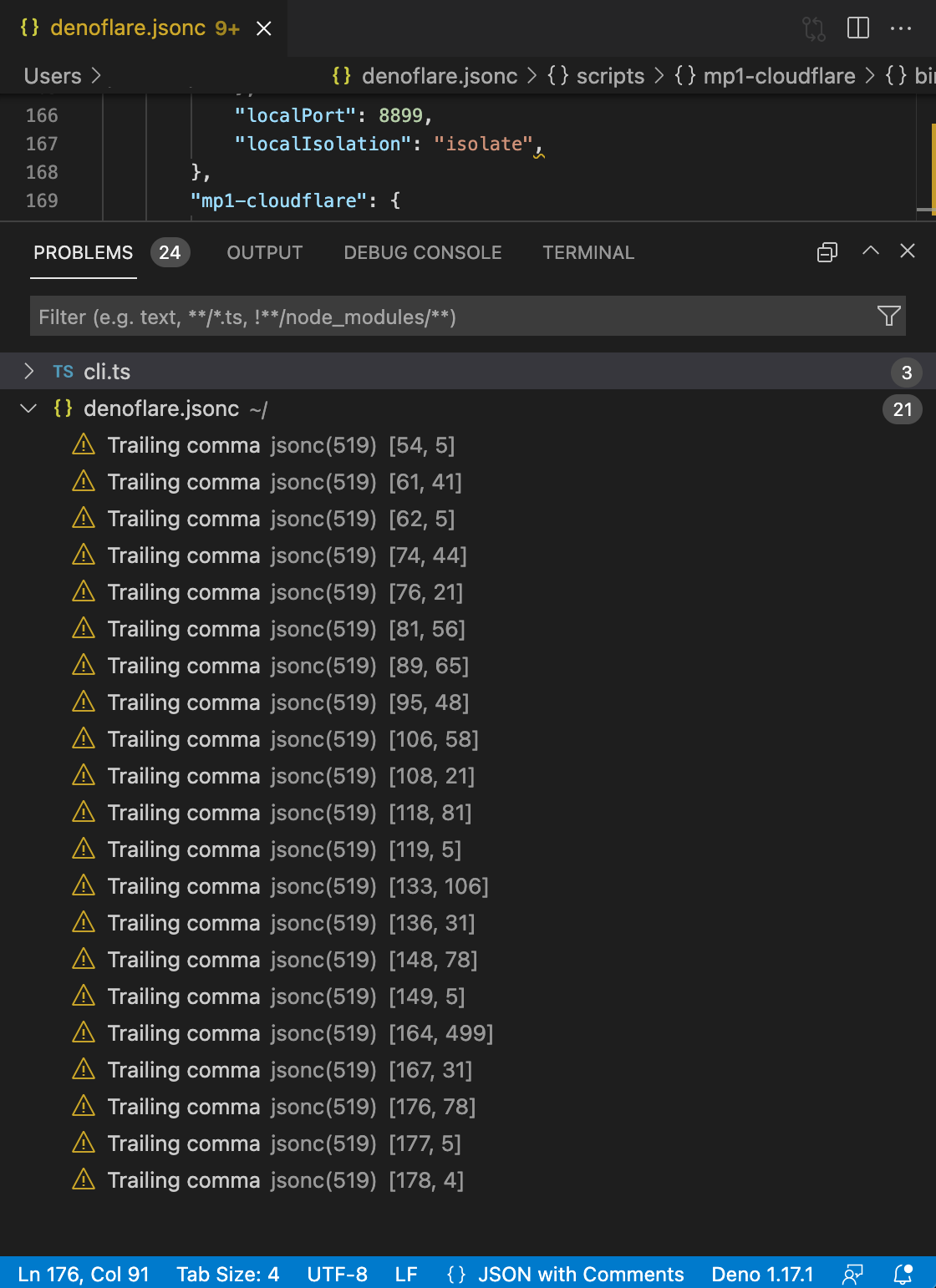The height and width of the screenshot is (1288, 936).
Task: Click the editor group sync icon
Action: pos(811,28)
